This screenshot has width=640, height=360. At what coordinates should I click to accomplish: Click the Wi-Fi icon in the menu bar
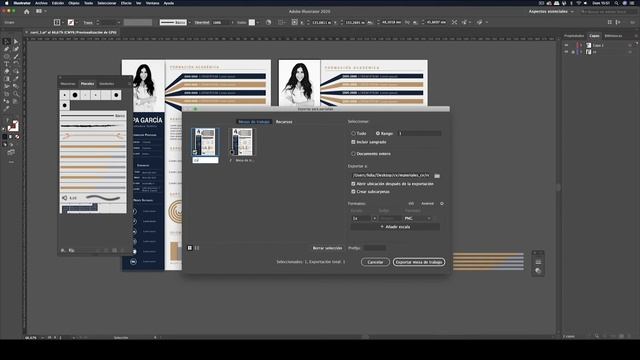(x=578, y=3)
